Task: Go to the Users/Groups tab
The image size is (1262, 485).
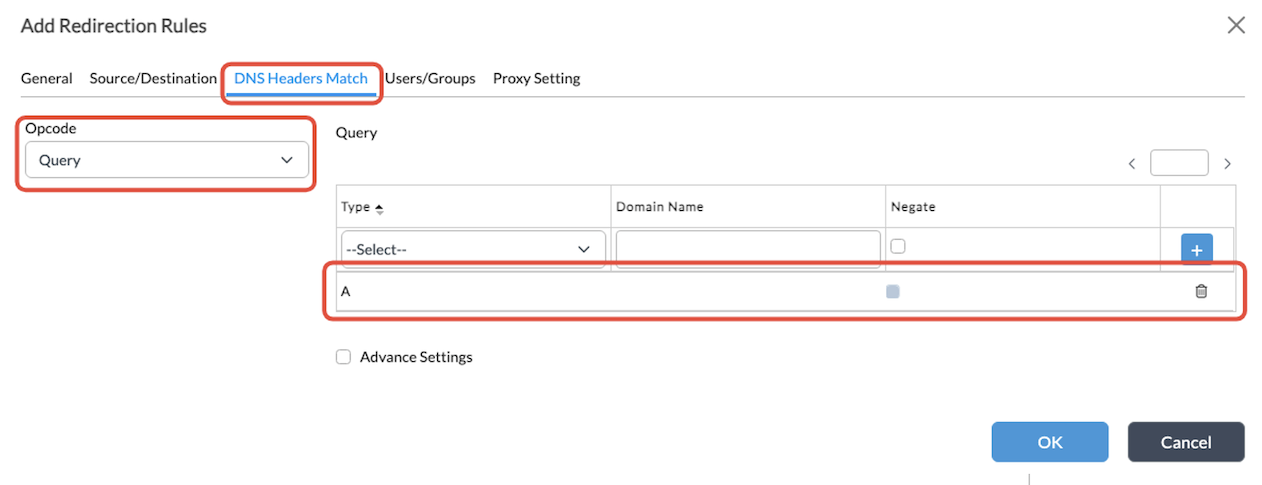Action: click(x=430, y=78)
